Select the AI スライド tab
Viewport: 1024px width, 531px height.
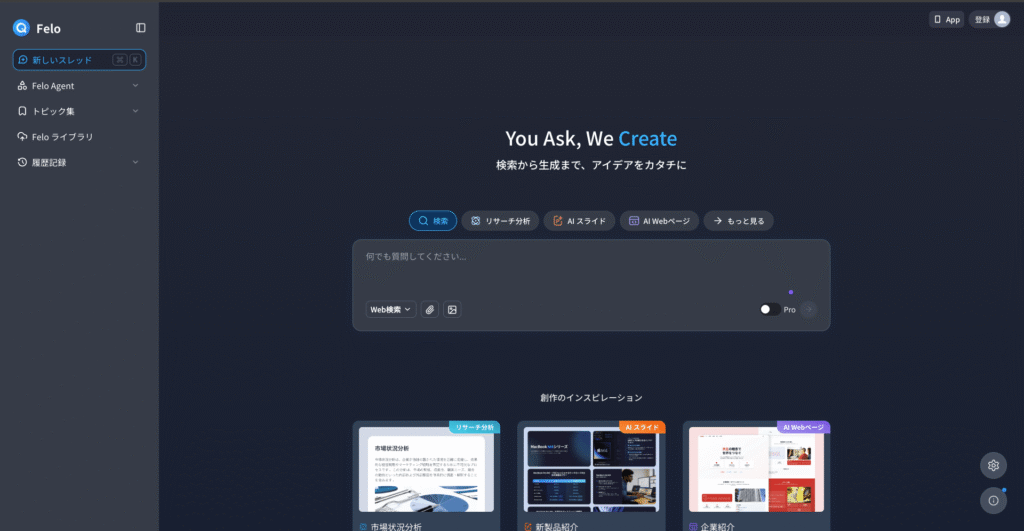coord(579,221)
